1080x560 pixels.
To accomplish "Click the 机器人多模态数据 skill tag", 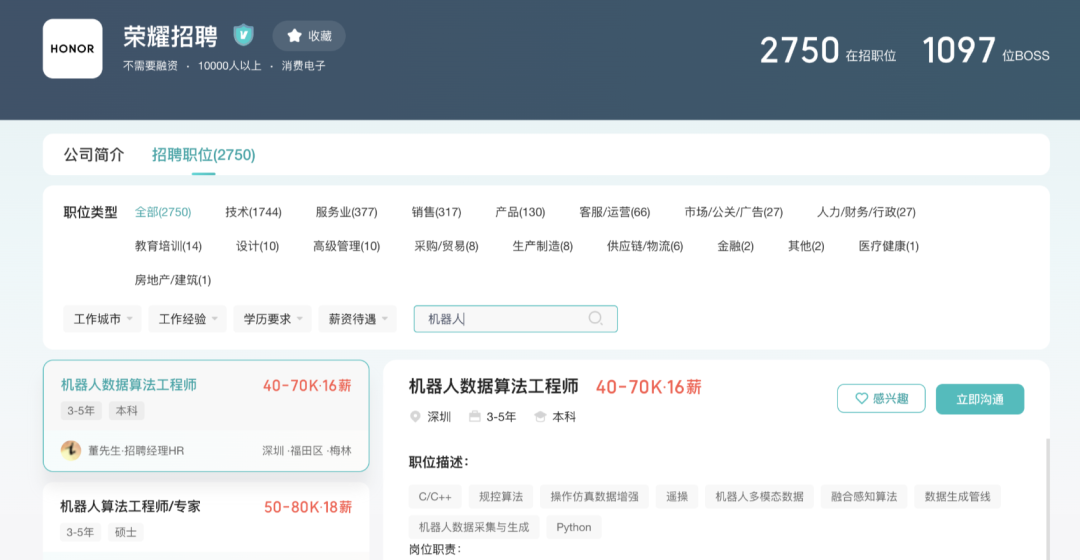I will point(759,497).
